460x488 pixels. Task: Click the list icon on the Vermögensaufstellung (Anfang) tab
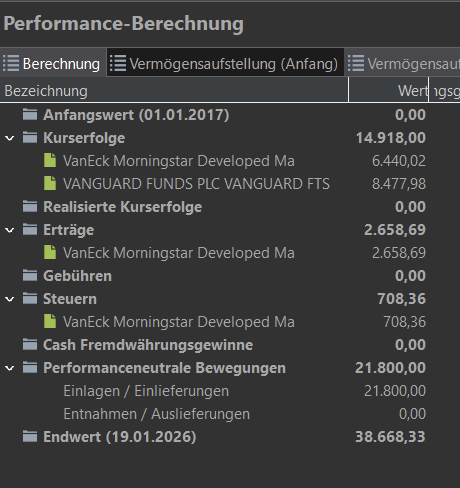(118, 63)
